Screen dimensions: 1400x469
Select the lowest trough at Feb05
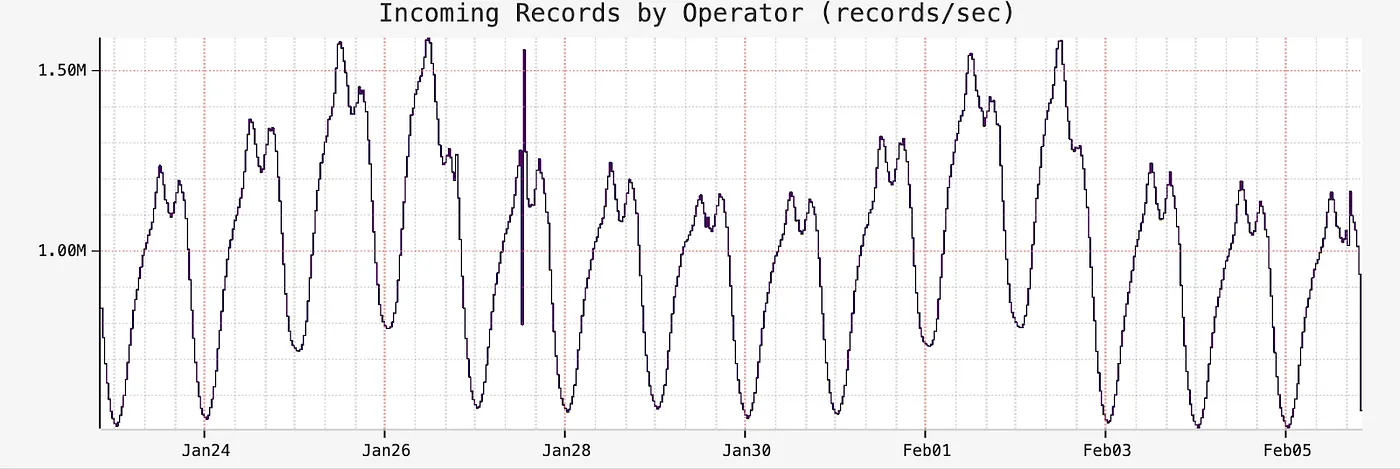pos(1286,425)
